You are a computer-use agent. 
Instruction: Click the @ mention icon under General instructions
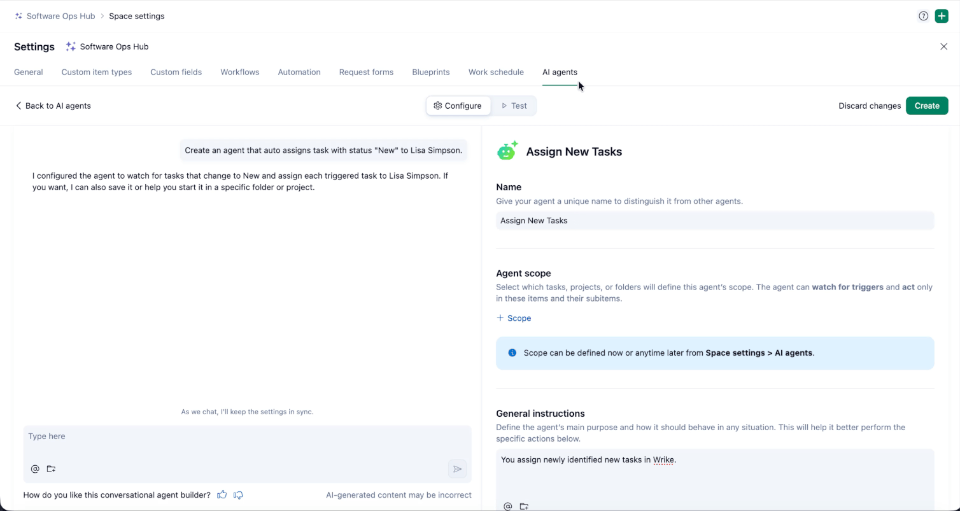(508, 506)
